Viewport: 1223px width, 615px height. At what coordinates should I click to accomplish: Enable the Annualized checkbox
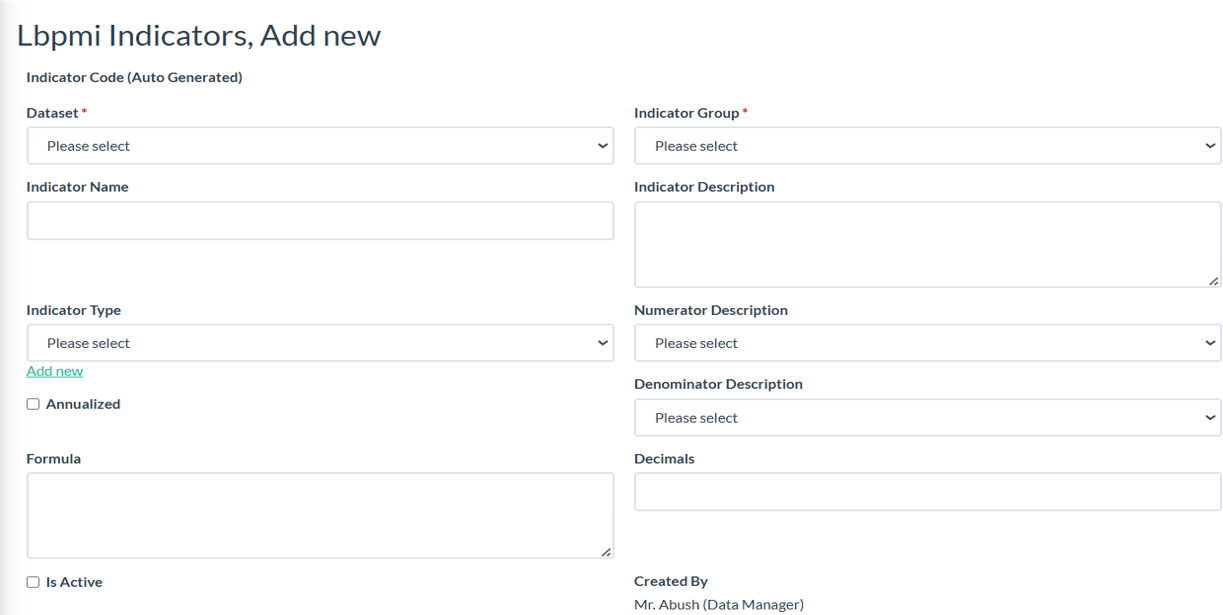pyautogui.click(x=33, y=404)
